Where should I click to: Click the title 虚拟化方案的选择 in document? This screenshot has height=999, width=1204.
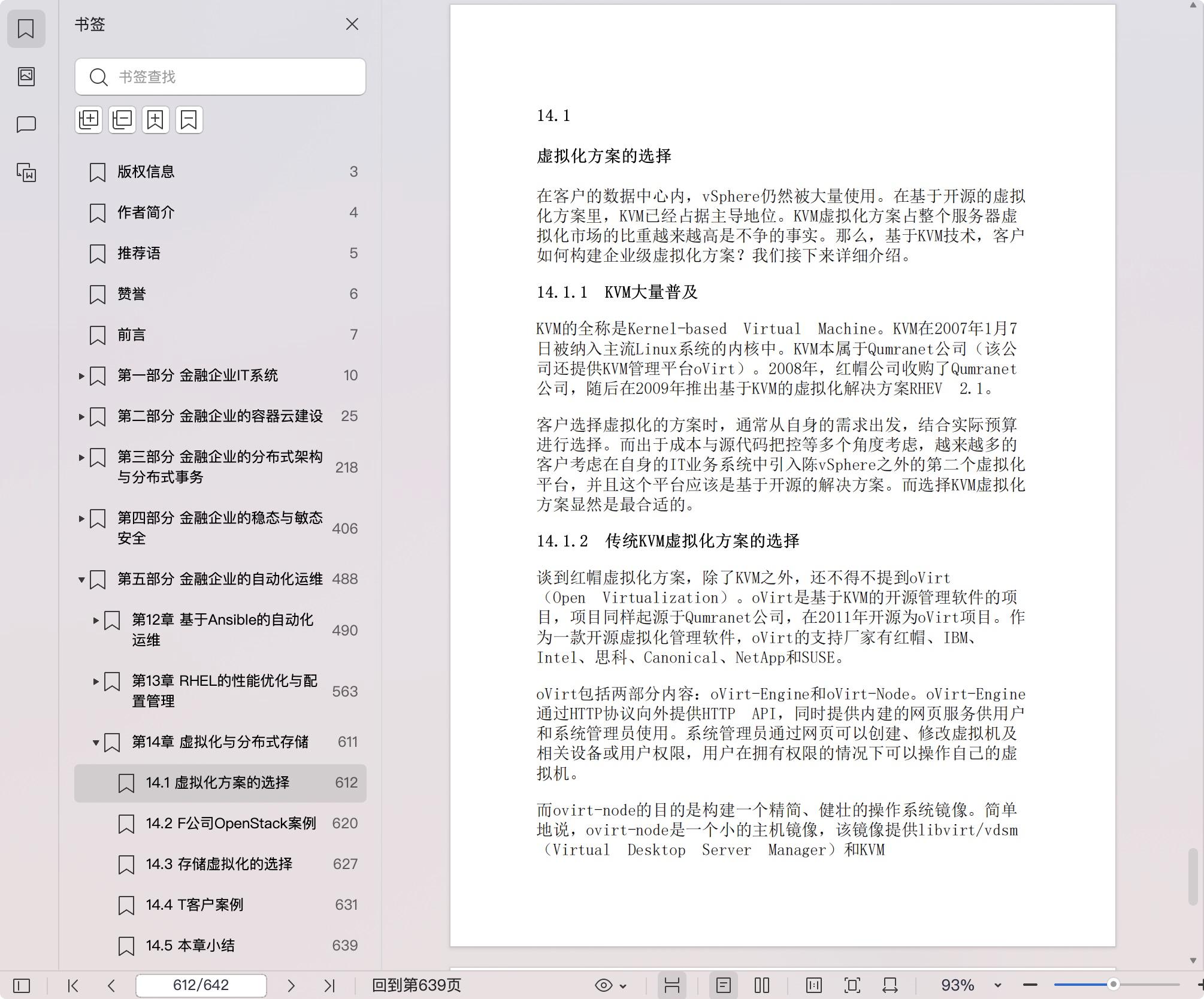604,156
